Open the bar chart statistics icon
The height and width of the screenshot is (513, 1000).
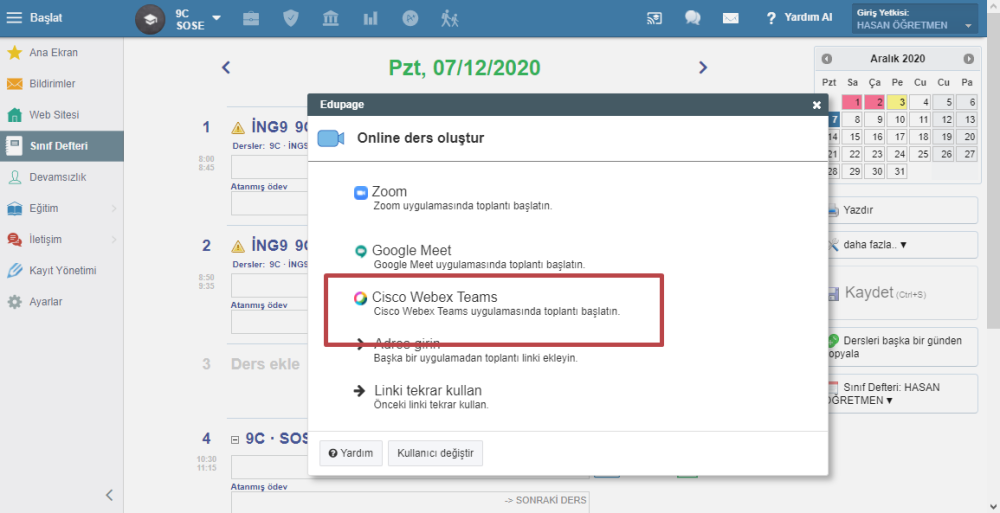pos(371,19)
